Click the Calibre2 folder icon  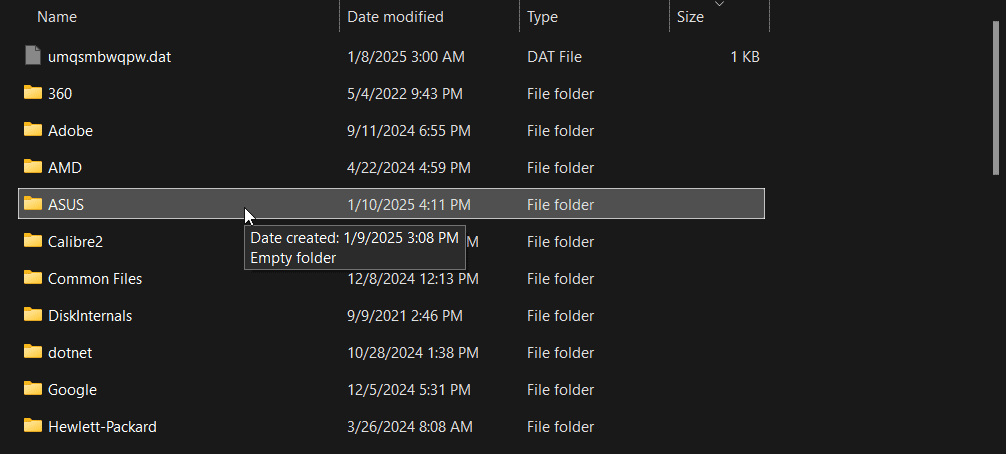pyautogui.click(x=33, y=241)
